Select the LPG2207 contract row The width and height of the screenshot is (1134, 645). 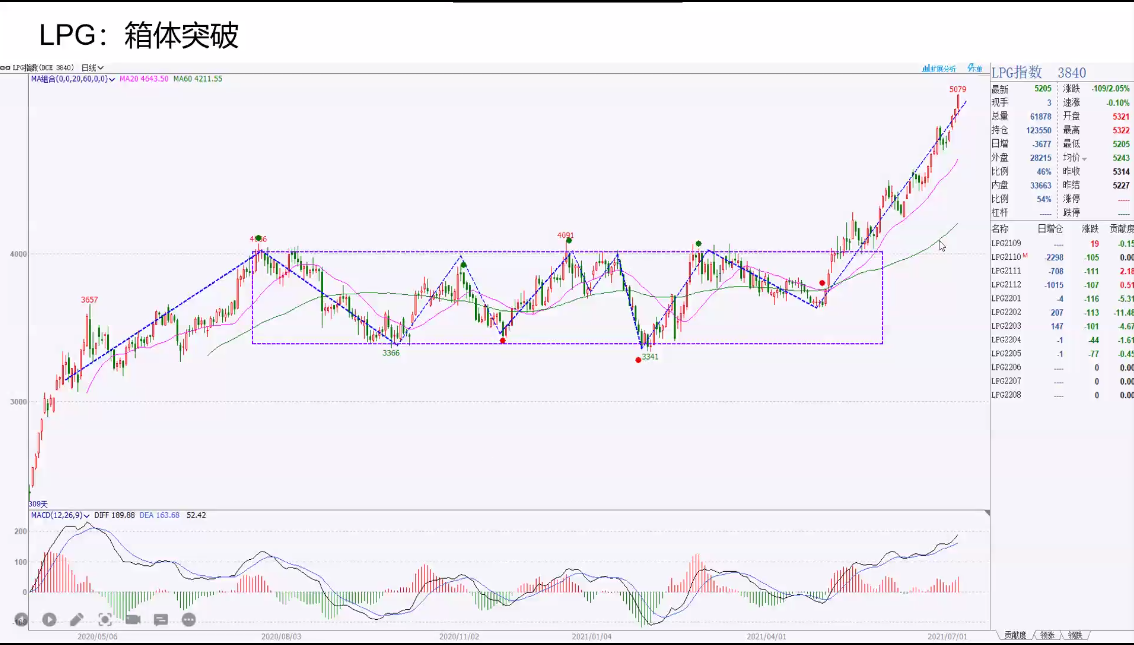pyautogui.click(x=1062, y=381)
